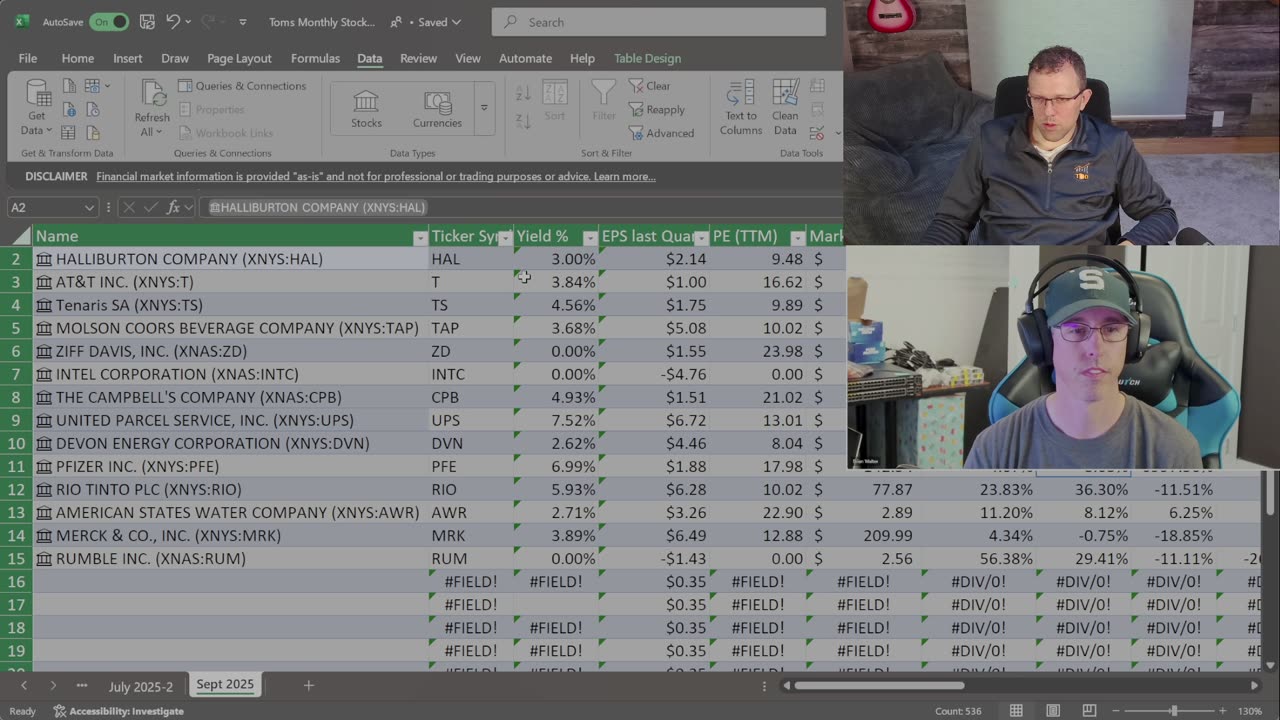The width and height of the screenshot is (1280, 720).
Task: Click Refresh All icon
Action: (153, 95)
